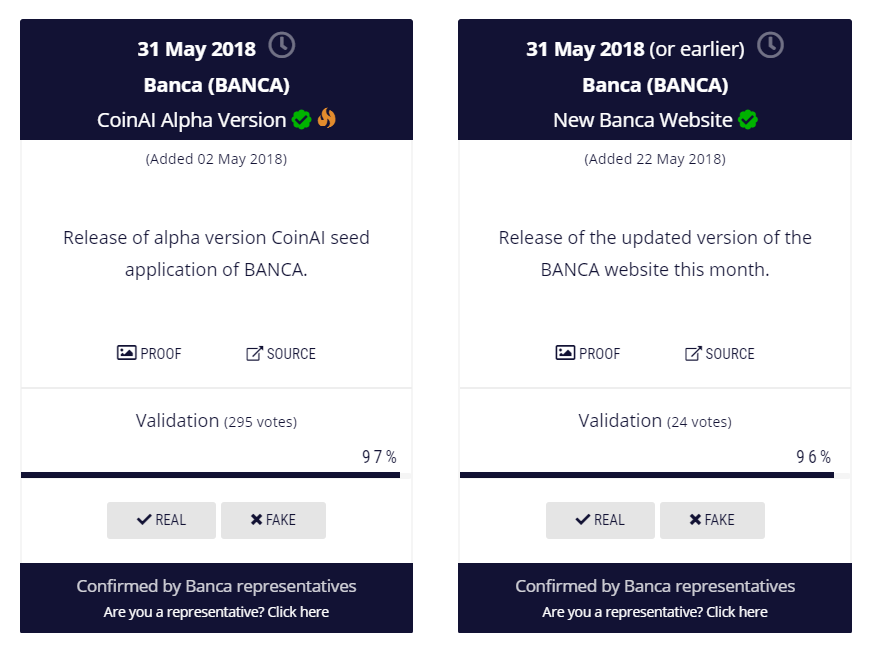
Task: Click clock icon on CoinAI Alpha card
Action: [282, 46]
